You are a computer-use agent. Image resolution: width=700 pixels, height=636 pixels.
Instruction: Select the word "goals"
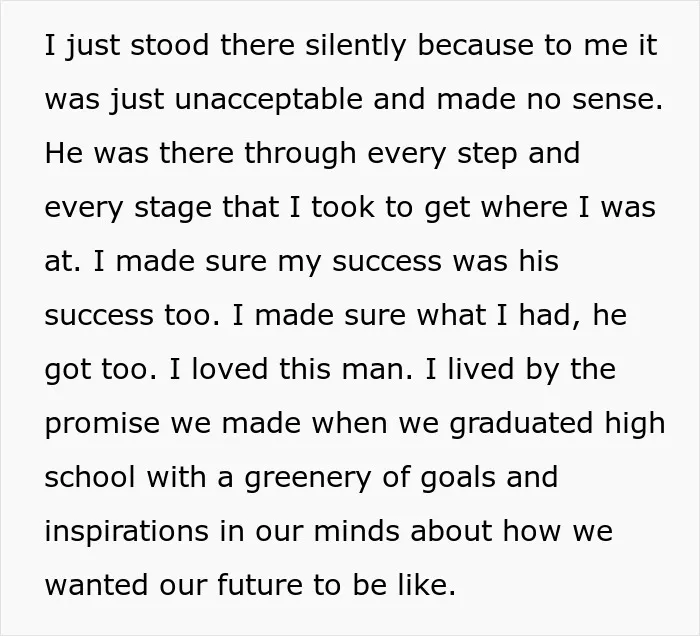click(458, 478)
